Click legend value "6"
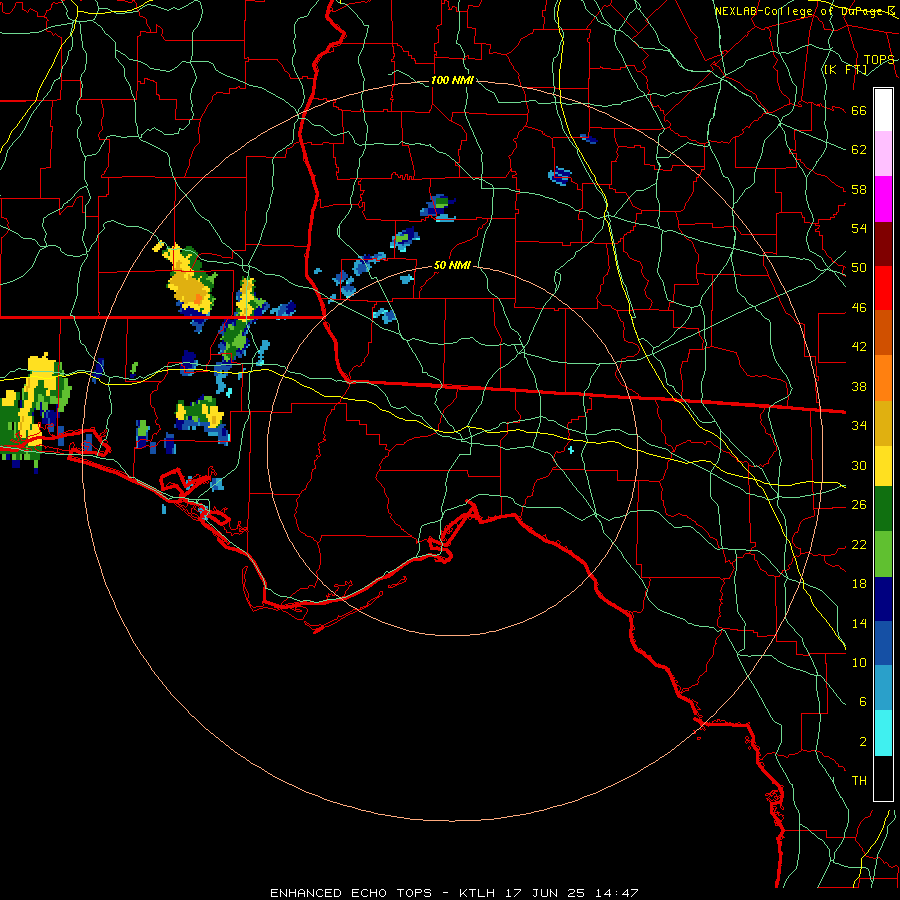This screenshot has width=900, height=900. pos(862,701)
